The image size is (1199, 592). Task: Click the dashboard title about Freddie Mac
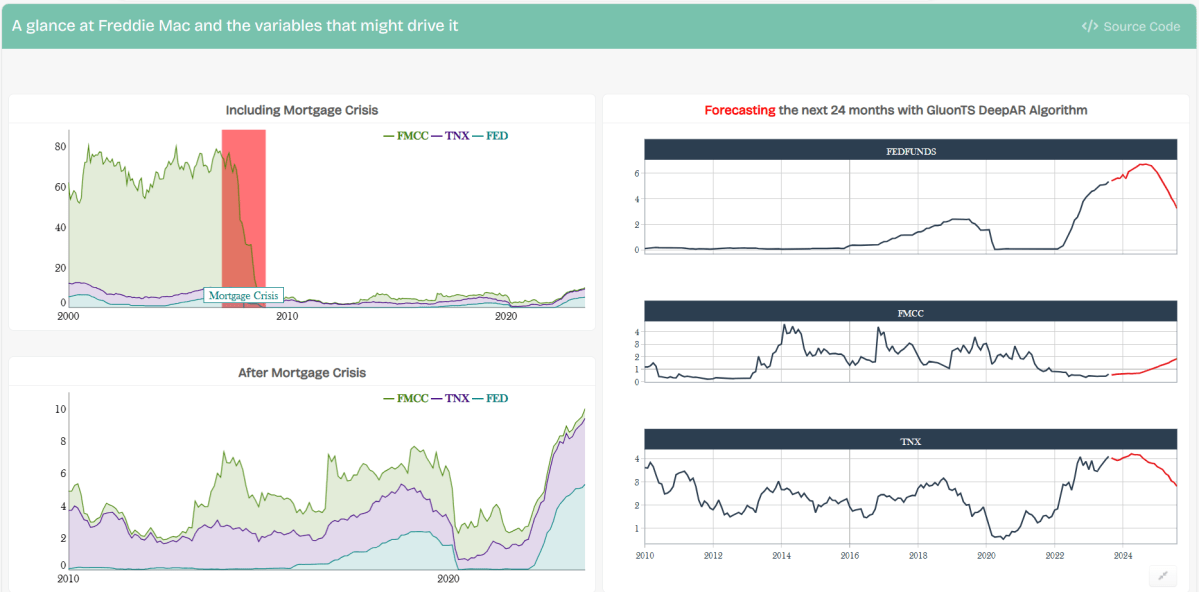[235, 26]
